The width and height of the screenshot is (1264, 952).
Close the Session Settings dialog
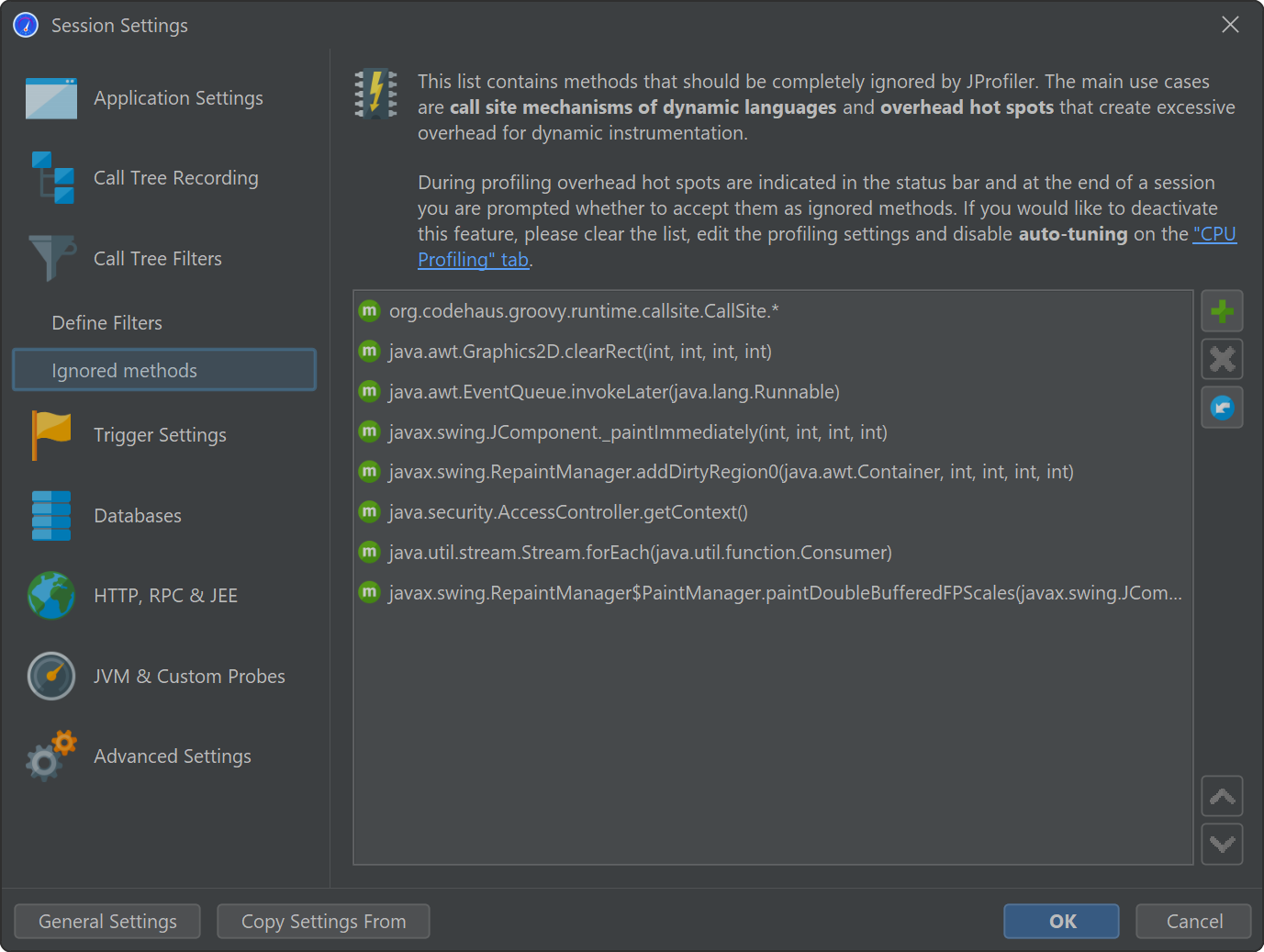click(1230, 25)
